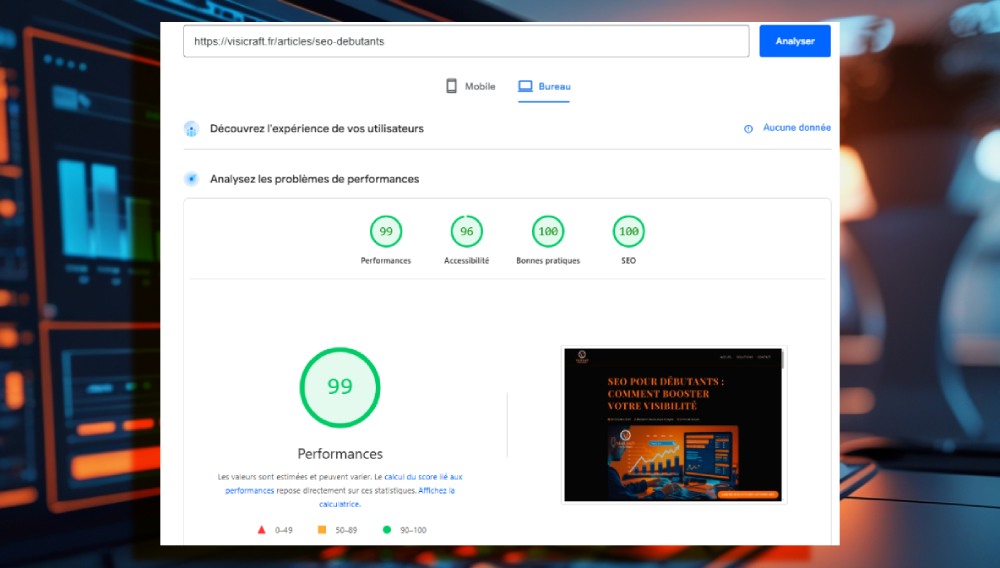The image size is (1000, 568).
Task: Click the laptop Bureau icon
Action: coord(525,86)
